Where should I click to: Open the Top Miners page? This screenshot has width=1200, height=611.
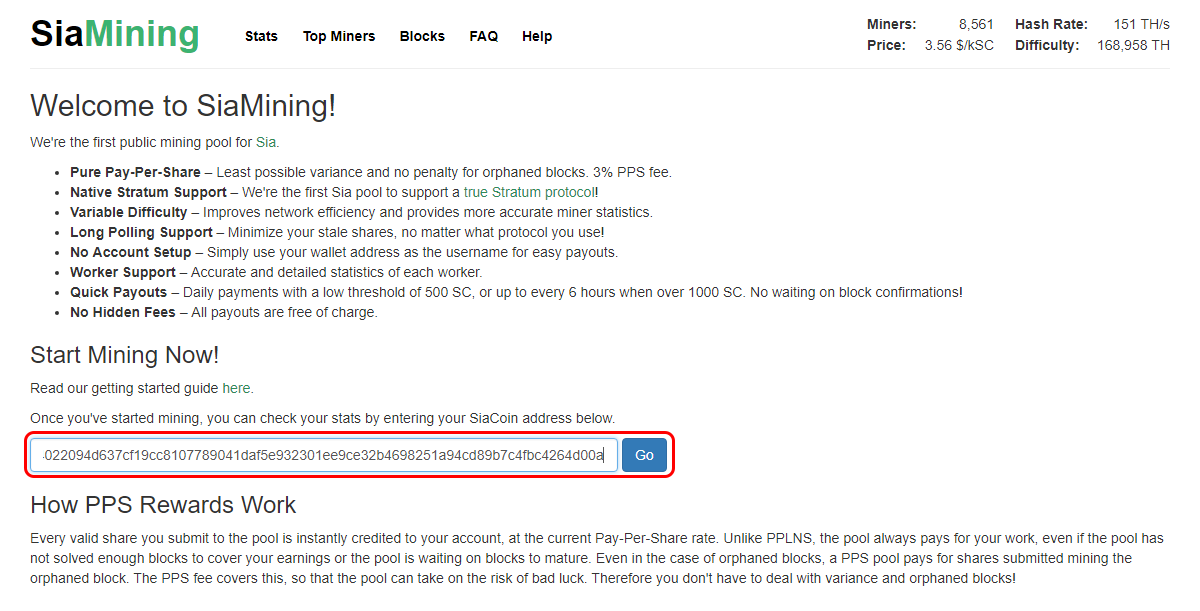(x=339, y=36)
